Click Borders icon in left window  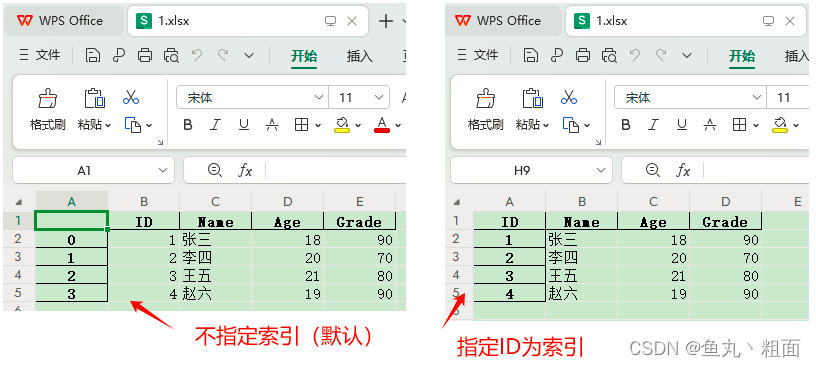coord(301,125)
